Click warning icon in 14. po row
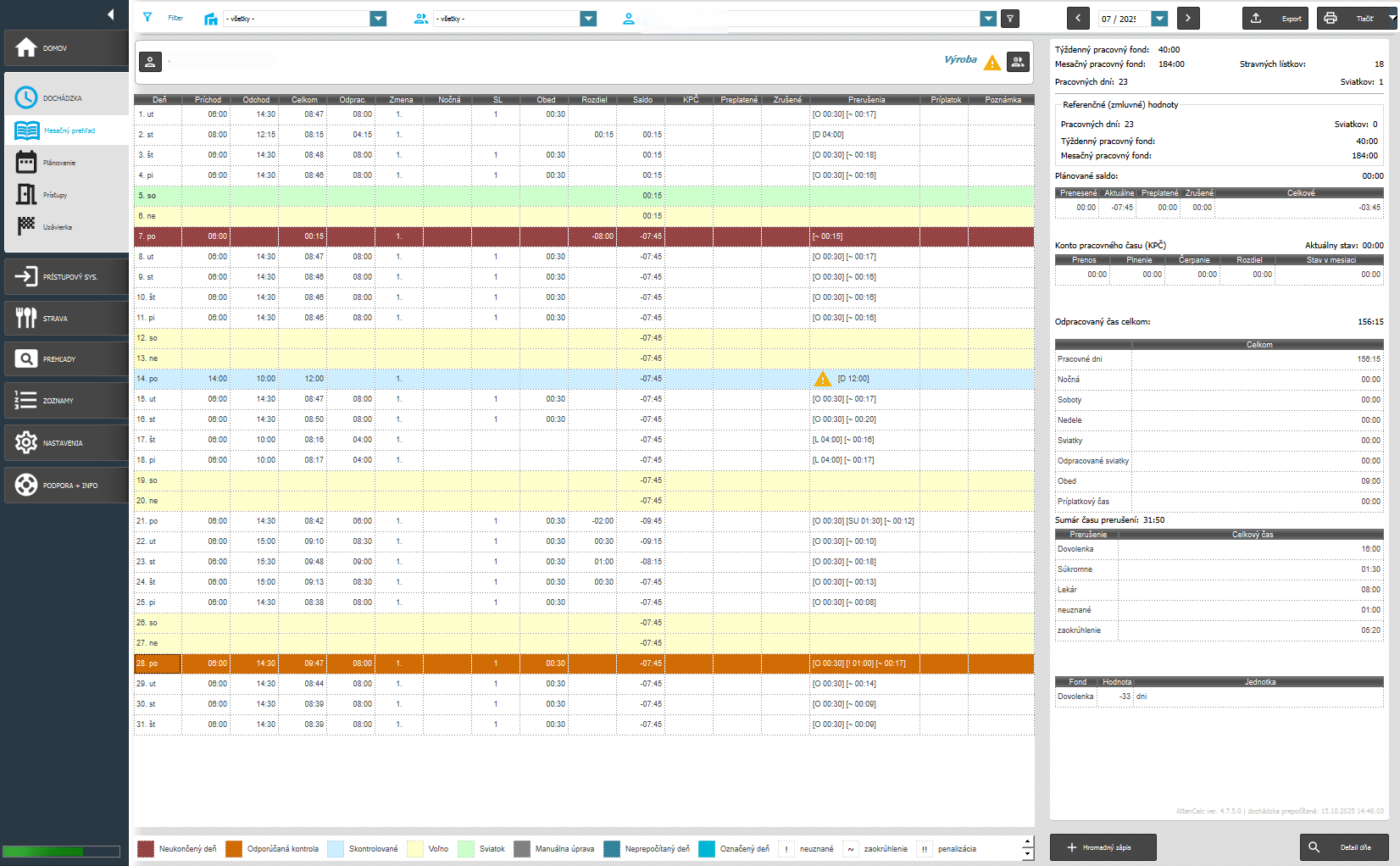The image size is (1400, 866). pos(822,379)
